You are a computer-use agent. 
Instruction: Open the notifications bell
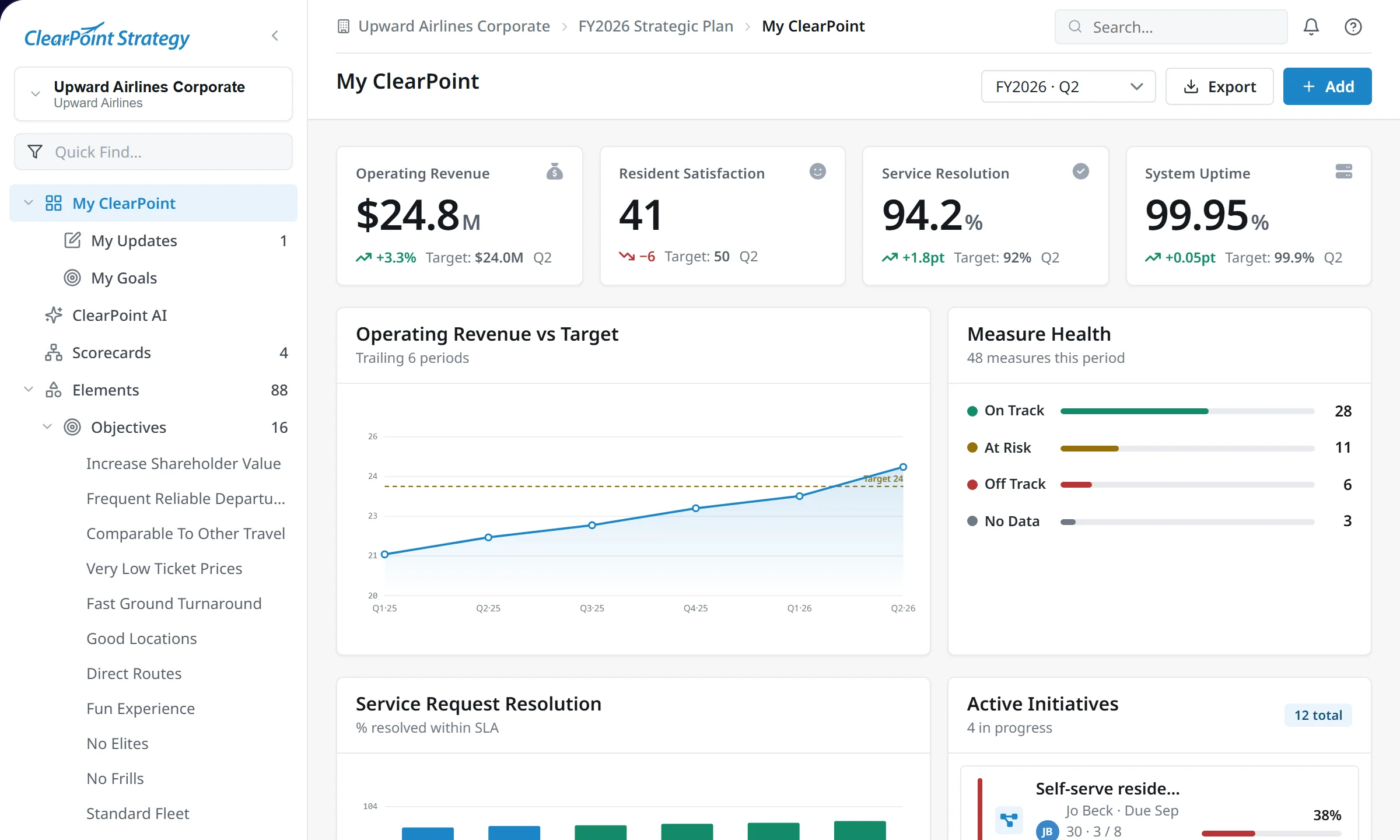tap(1311, 27)
